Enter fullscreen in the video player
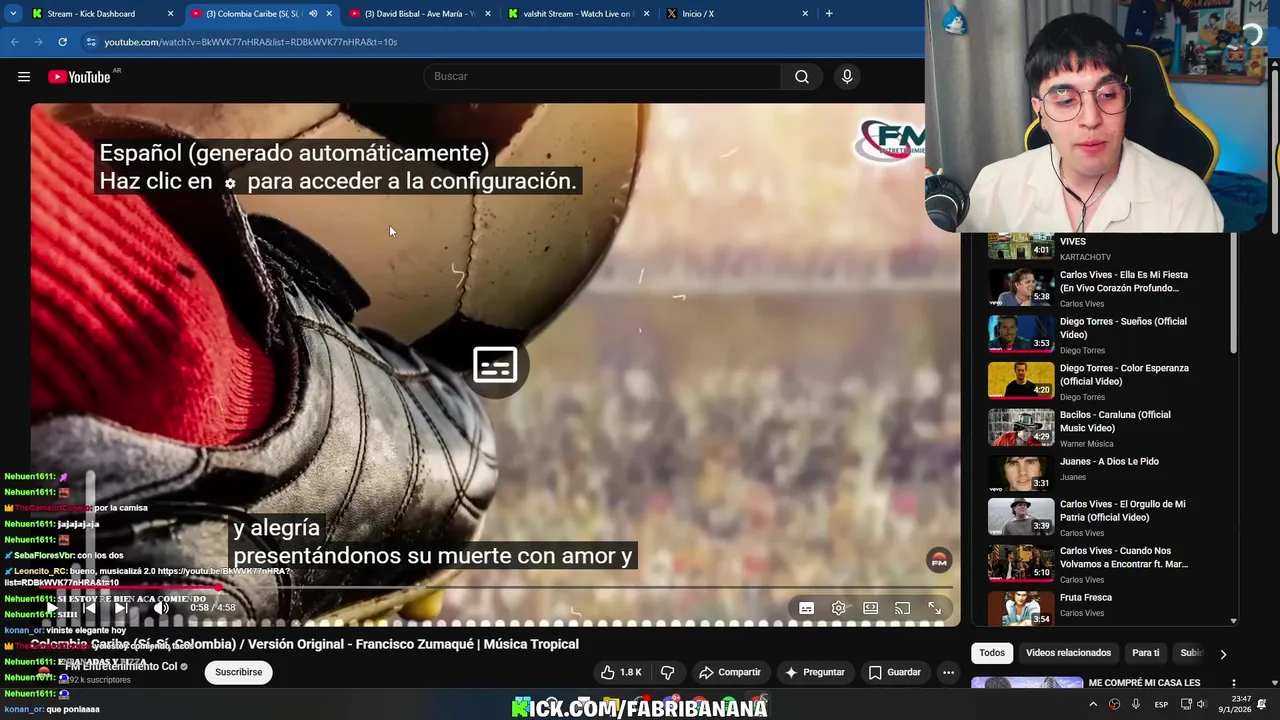Viewport: 1280px width, 720px height. [935, 608]
